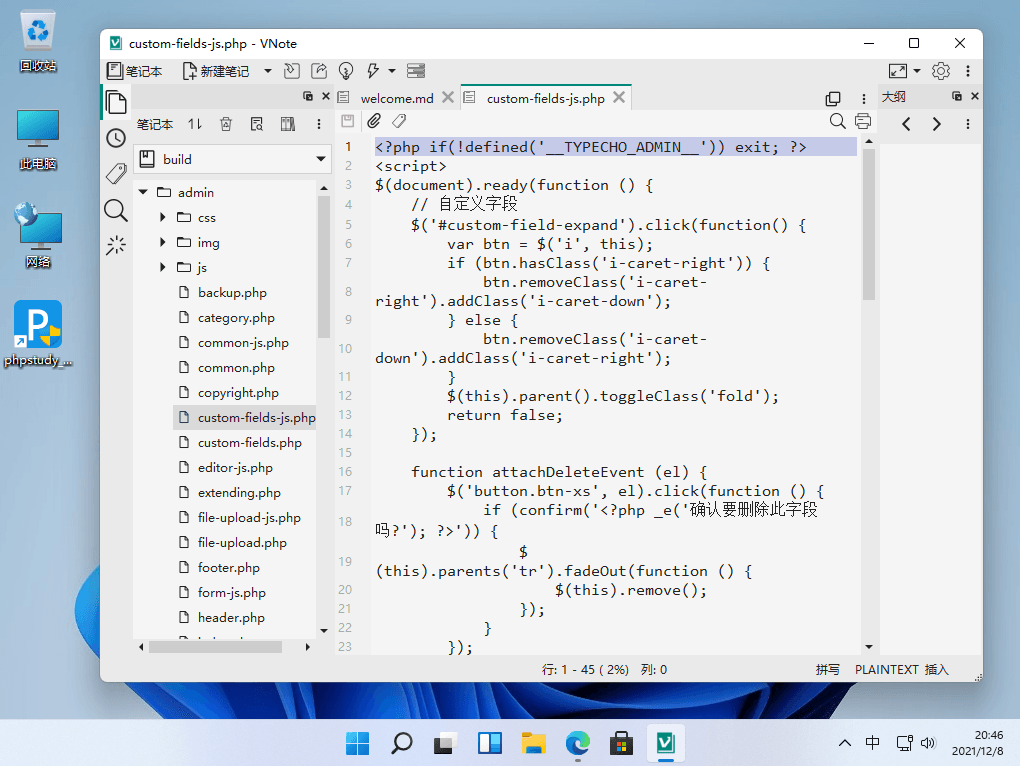Select custom-fields.php file
Image resolution: width=1020 pixels, height=766 pixels.
[x=250, y=443]
